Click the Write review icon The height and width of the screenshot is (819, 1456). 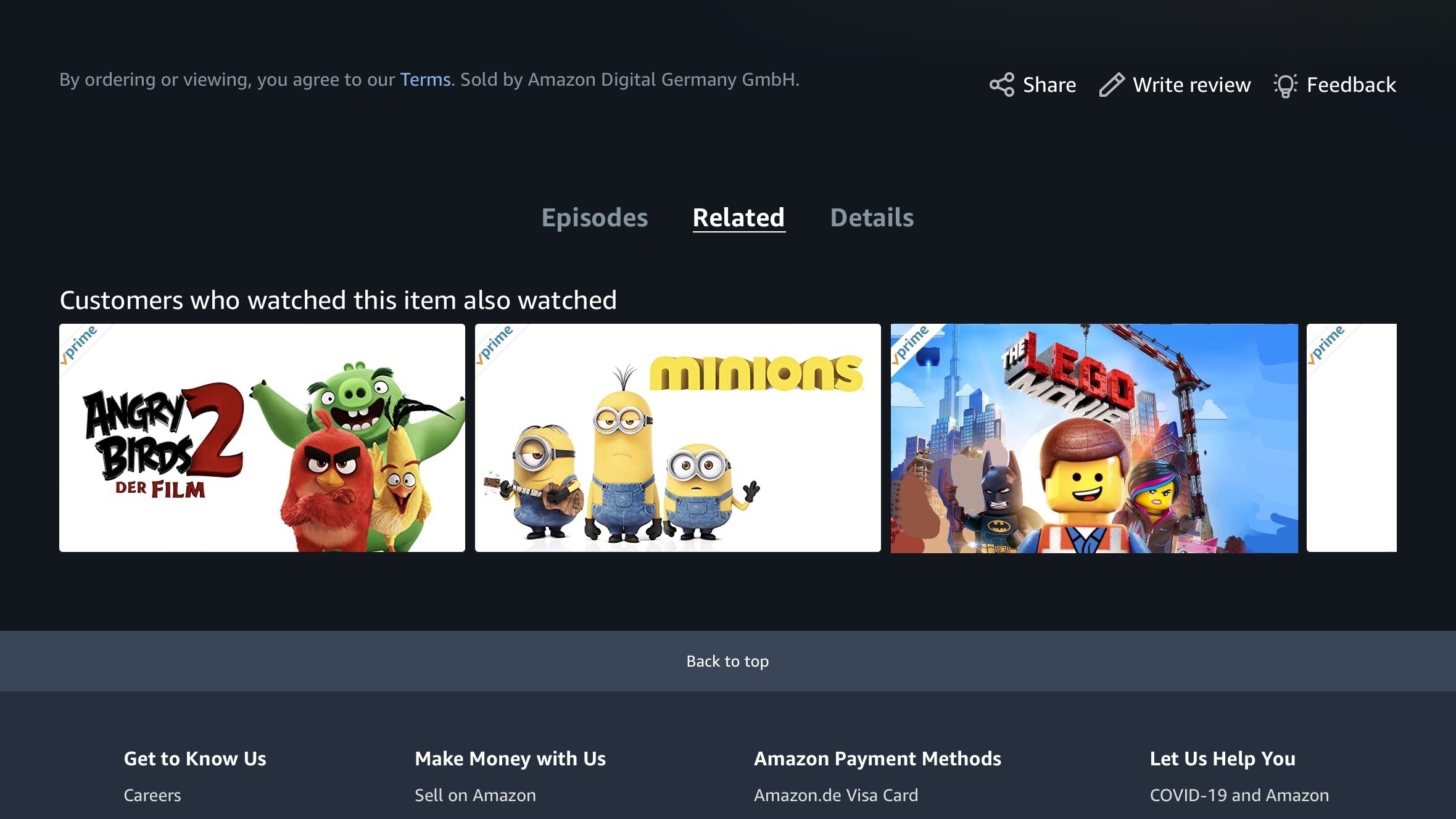tap(1113, 84)
